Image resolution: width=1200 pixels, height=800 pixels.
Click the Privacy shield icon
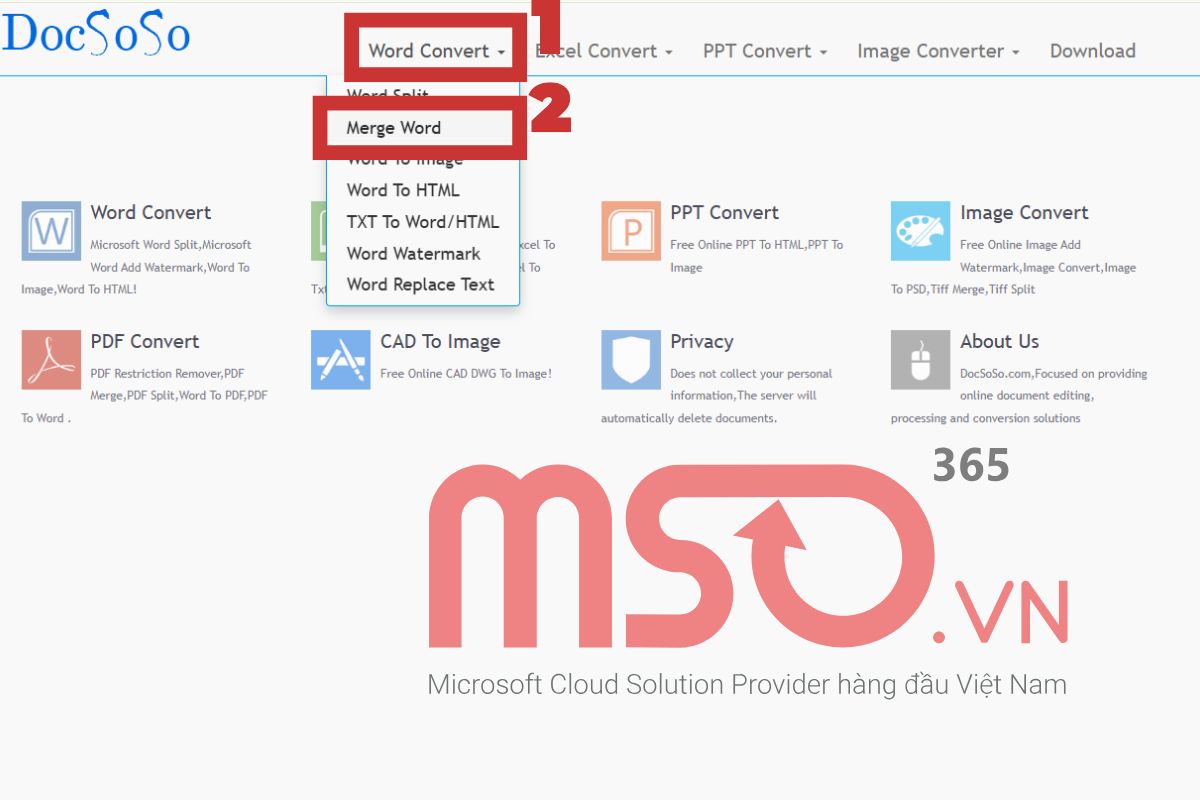click(x=631, y=360)
